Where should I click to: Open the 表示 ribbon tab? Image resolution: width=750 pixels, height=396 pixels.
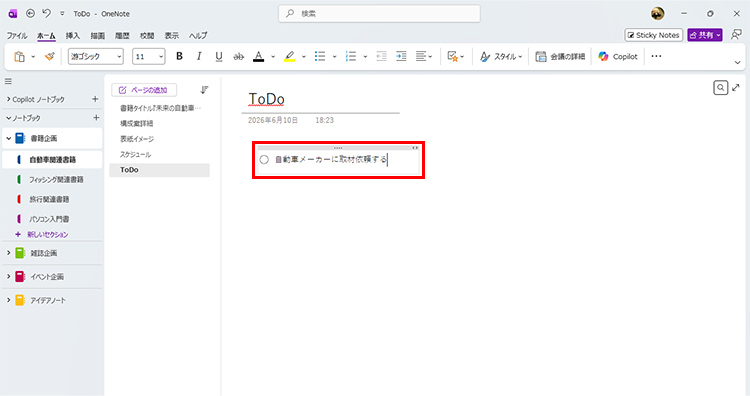tap(172, 35)
